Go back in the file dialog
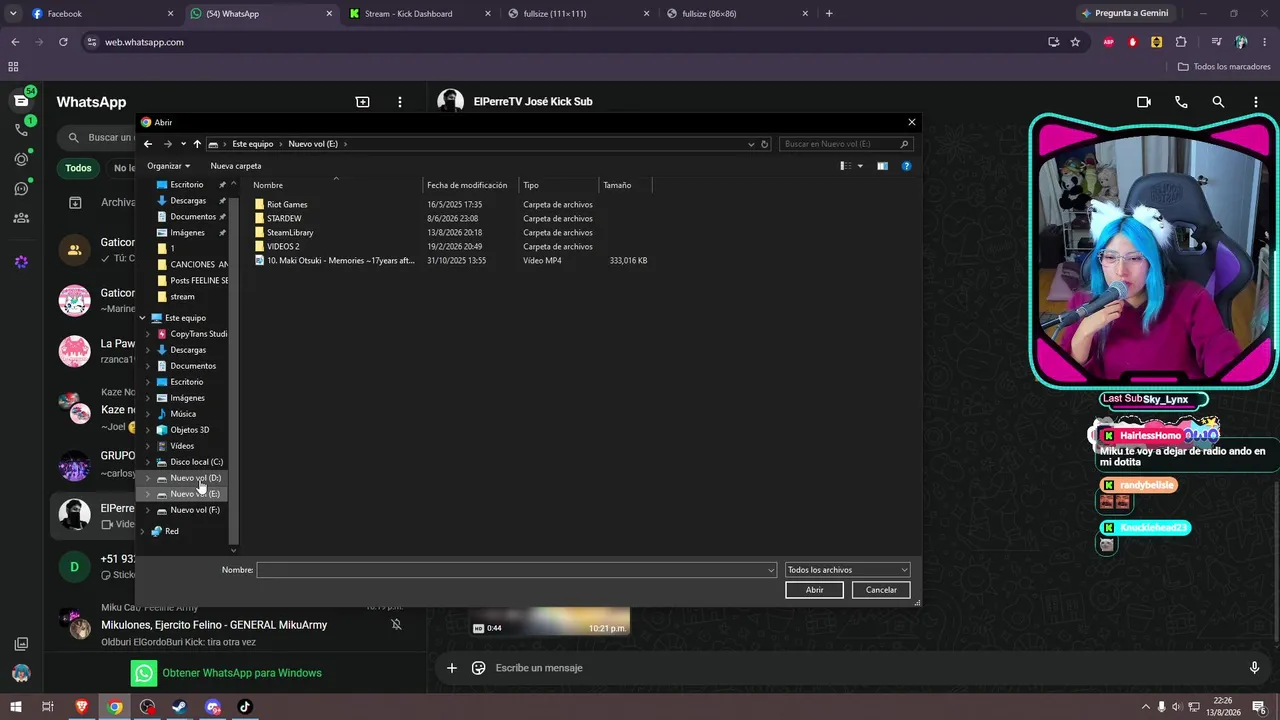This screenshot has height=720, width=1280. tap(148, 144)
